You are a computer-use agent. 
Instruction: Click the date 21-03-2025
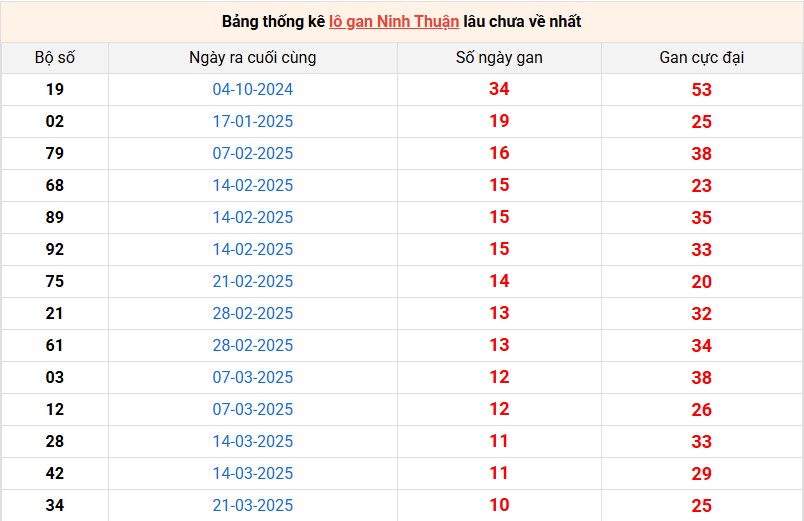pyautogui.click(x=253, y=505)
